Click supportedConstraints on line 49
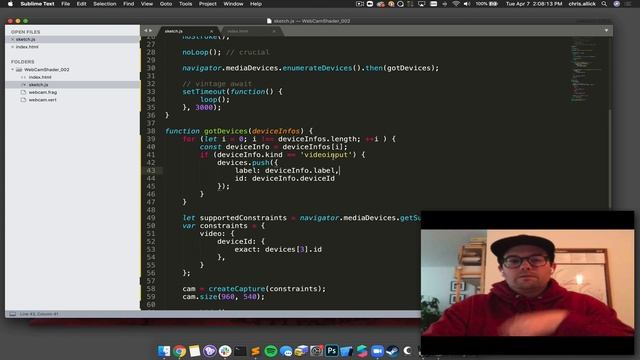Screen dimensions: 640x360 click(243, 218)
